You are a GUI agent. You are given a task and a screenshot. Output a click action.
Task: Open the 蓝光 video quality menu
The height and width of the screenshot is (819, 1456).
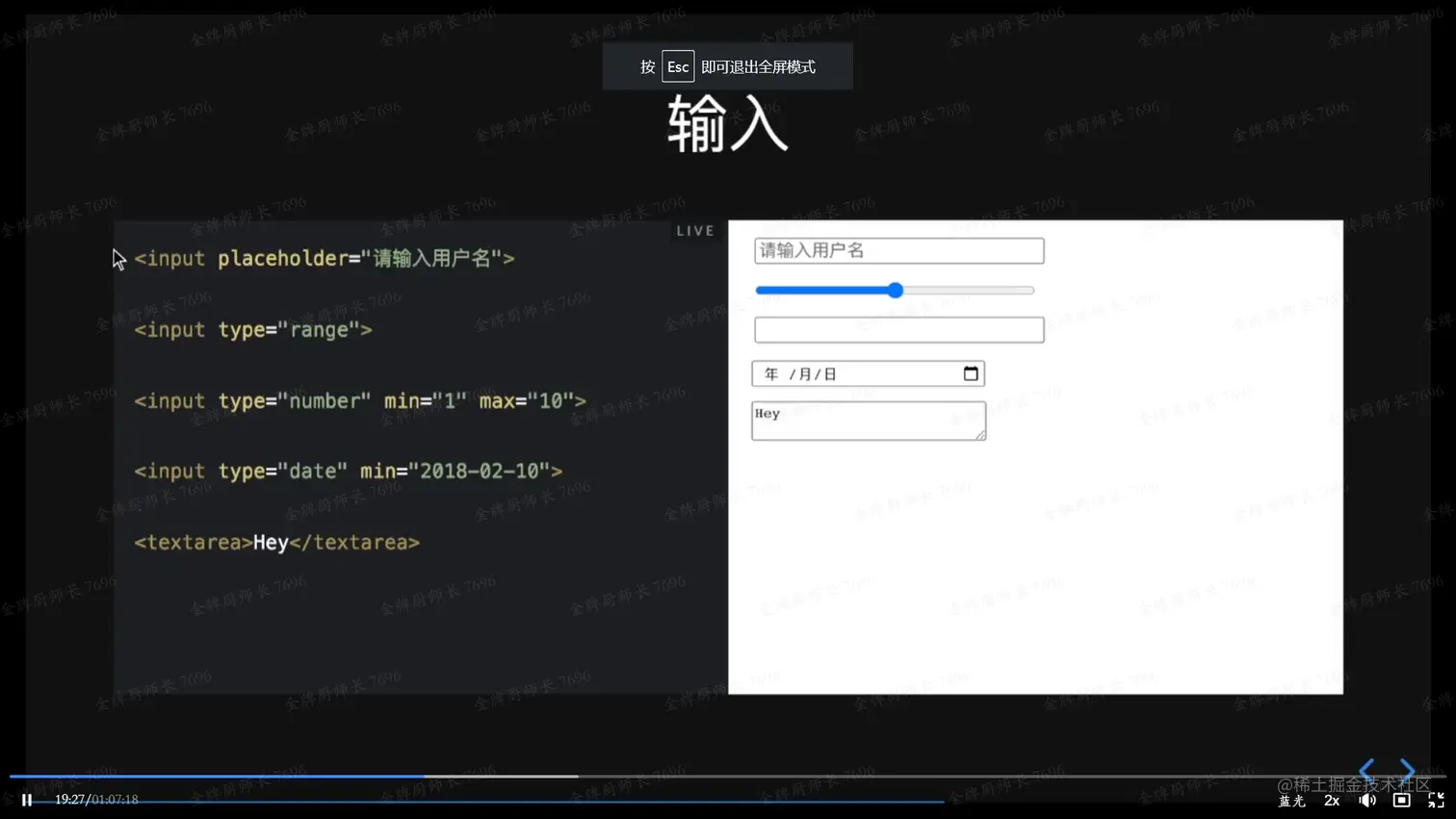coord(1291,801)
